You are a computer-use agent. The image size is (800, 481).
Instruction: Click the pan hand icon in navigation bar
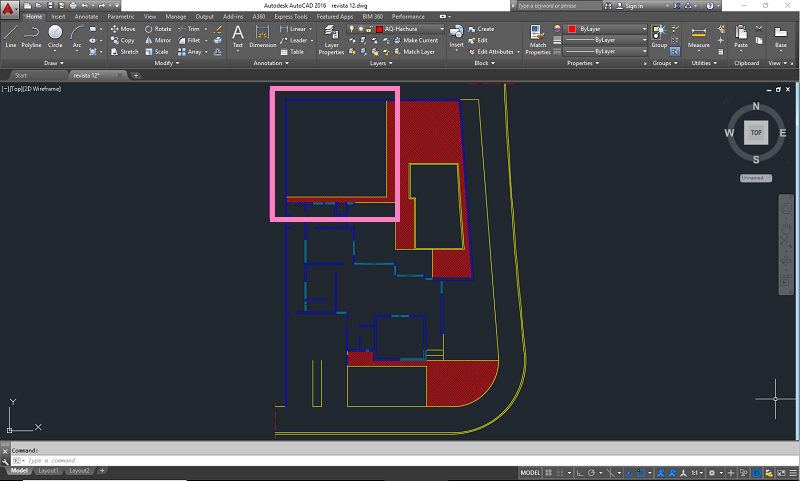[x=786, y=226]
